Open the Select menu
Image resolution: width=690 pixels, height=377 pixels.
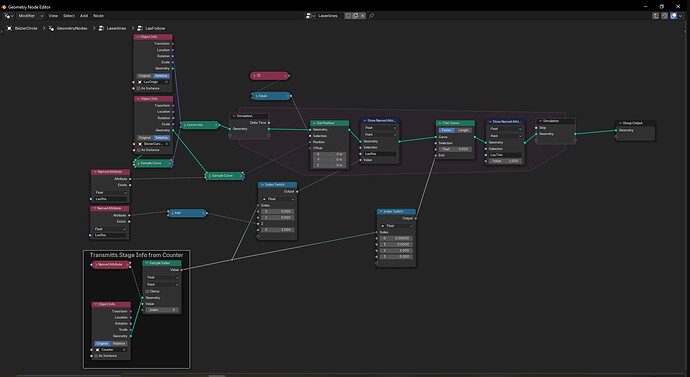tap(69, 16)
